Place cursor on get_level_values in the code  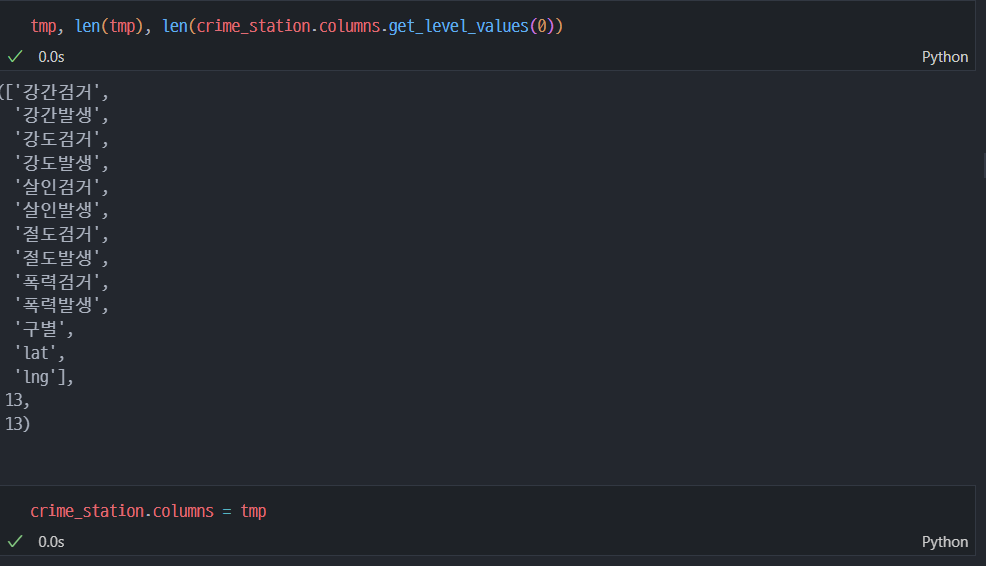pos(458,26)
